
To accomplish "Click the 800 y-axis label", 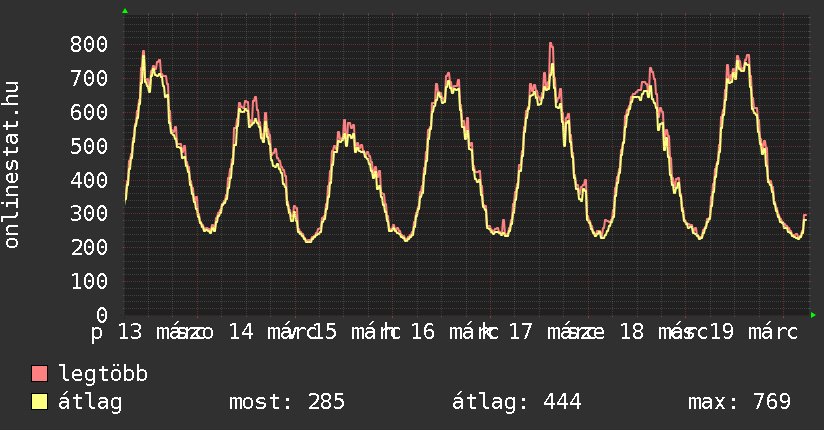I will [x=89, y=44].
